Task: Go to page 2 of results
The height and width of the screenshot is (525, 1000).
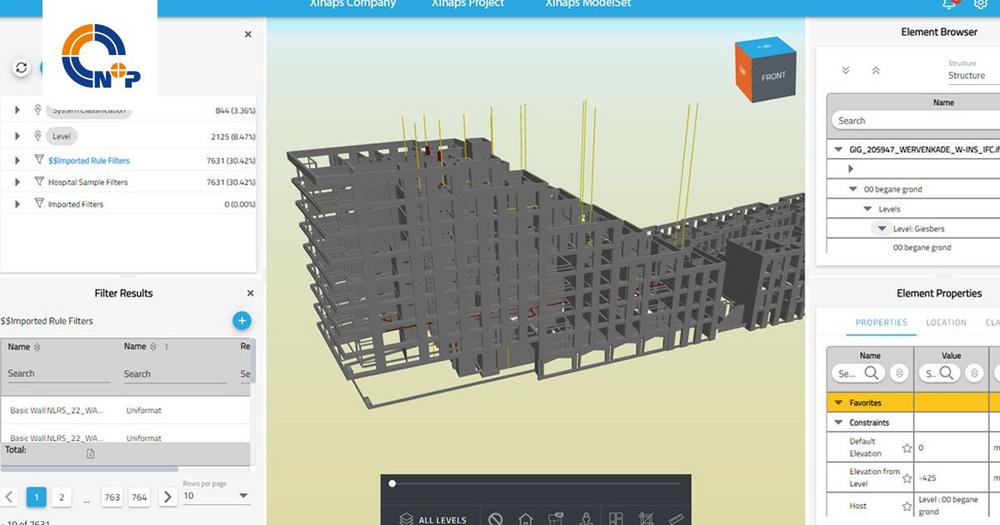Action: pyautogui.click(x=61, y=497)
